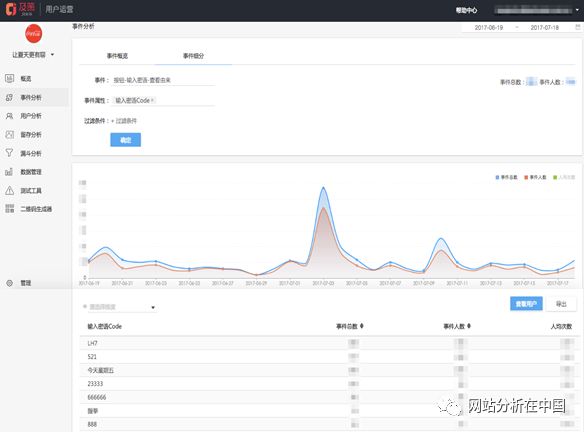The width and height of the screenshot is (584, 432).
Task: Switch to the 事件细分 tab
Action: pyautogui.click(x=193, y=56)
